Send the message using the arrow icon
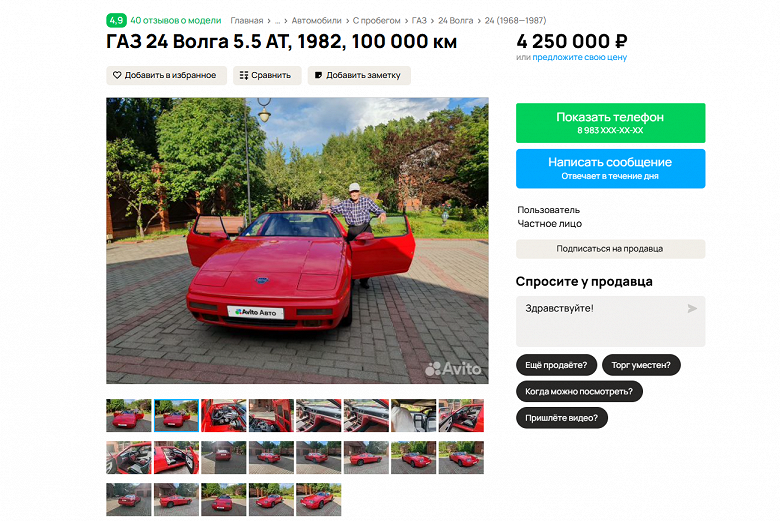 [692, 309]
